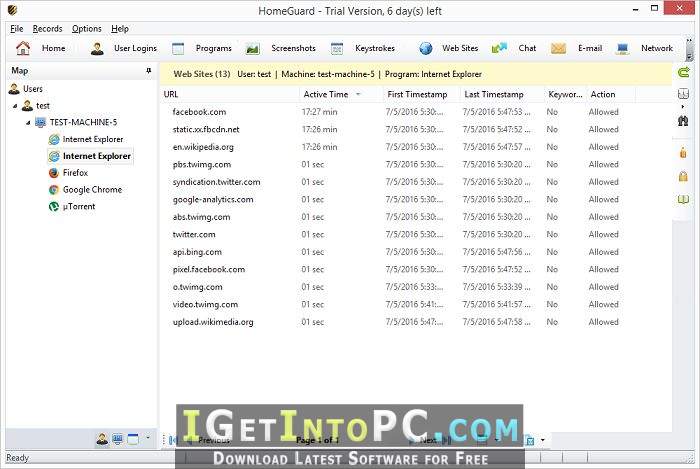Click the Next page button
The height and width of the screenshot is (469, 700).
click(423, 440)
